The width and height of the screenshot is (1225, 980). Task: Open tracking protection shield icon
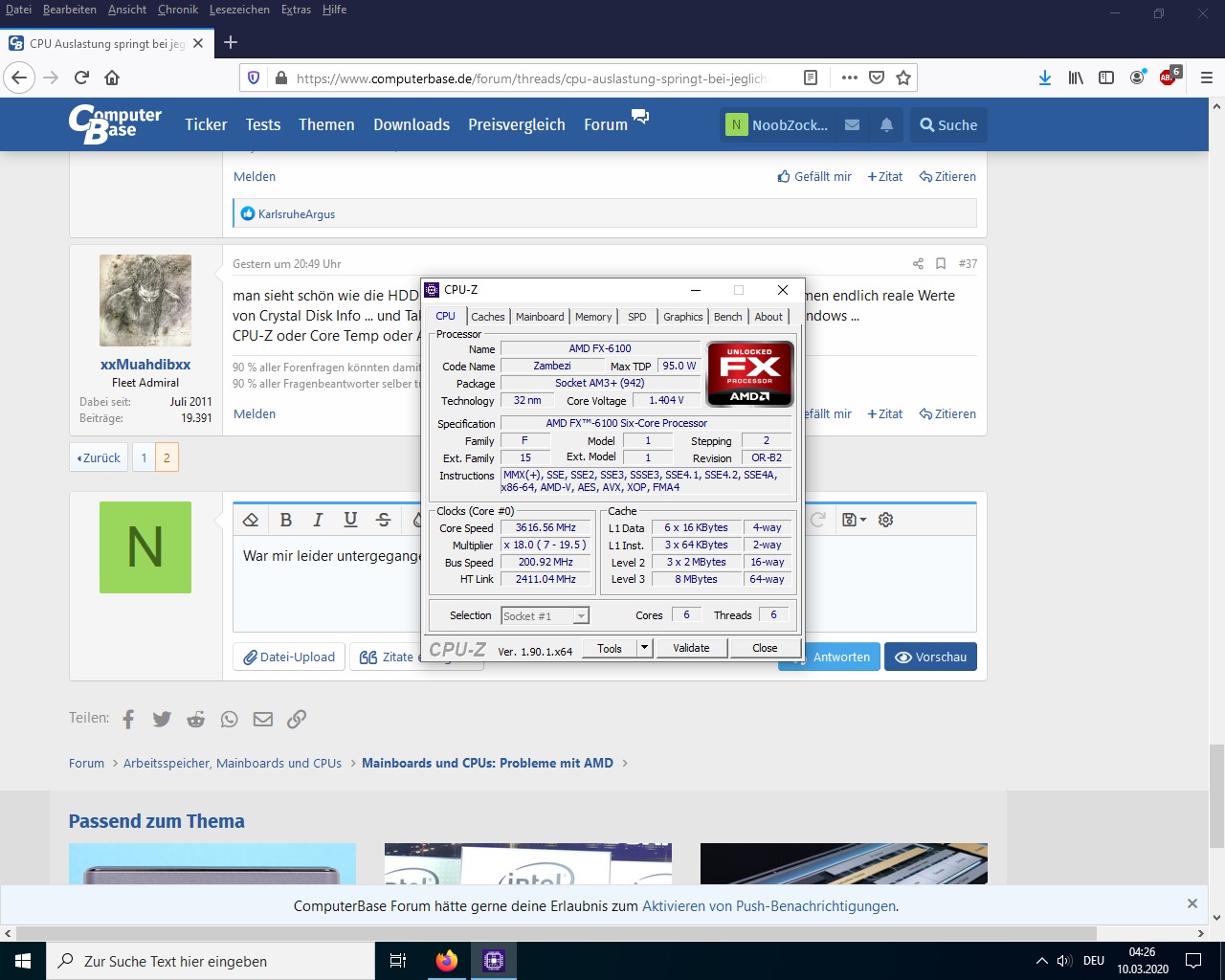pos(254,78)
